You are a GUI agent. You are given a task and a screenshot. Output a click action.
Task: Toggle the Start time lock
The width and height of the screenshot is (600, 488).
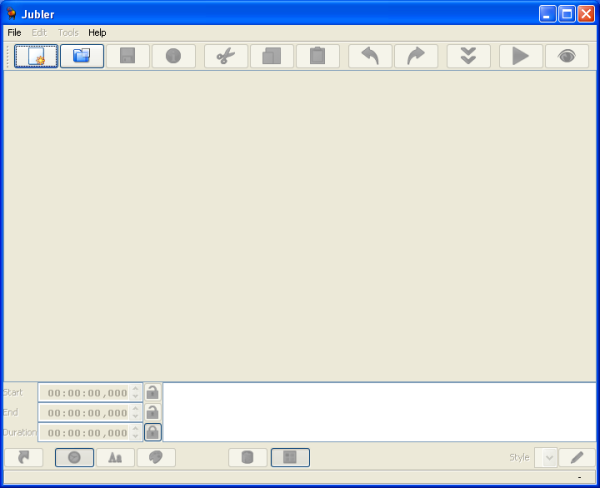pyautogui.click(x=152, y=392)
